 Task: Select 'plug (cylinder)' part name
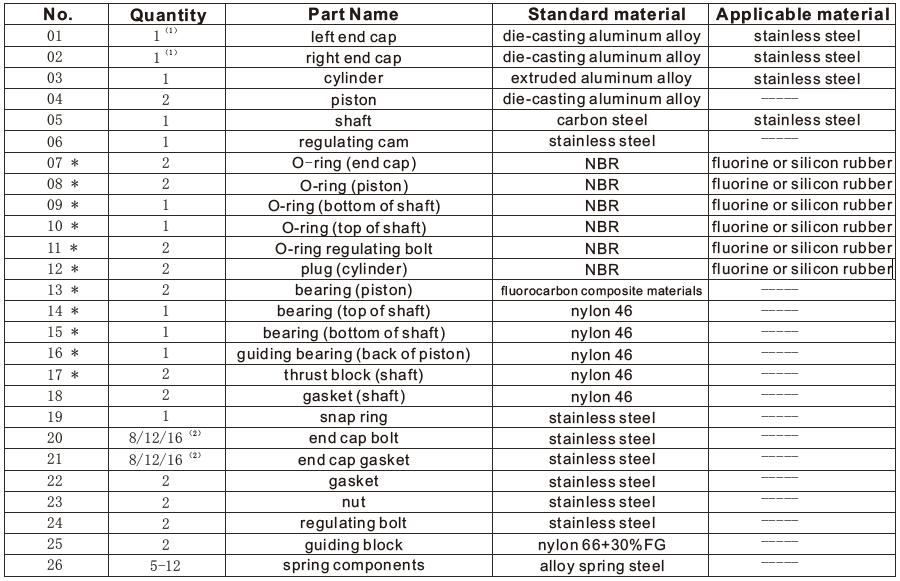click(353, 270)
